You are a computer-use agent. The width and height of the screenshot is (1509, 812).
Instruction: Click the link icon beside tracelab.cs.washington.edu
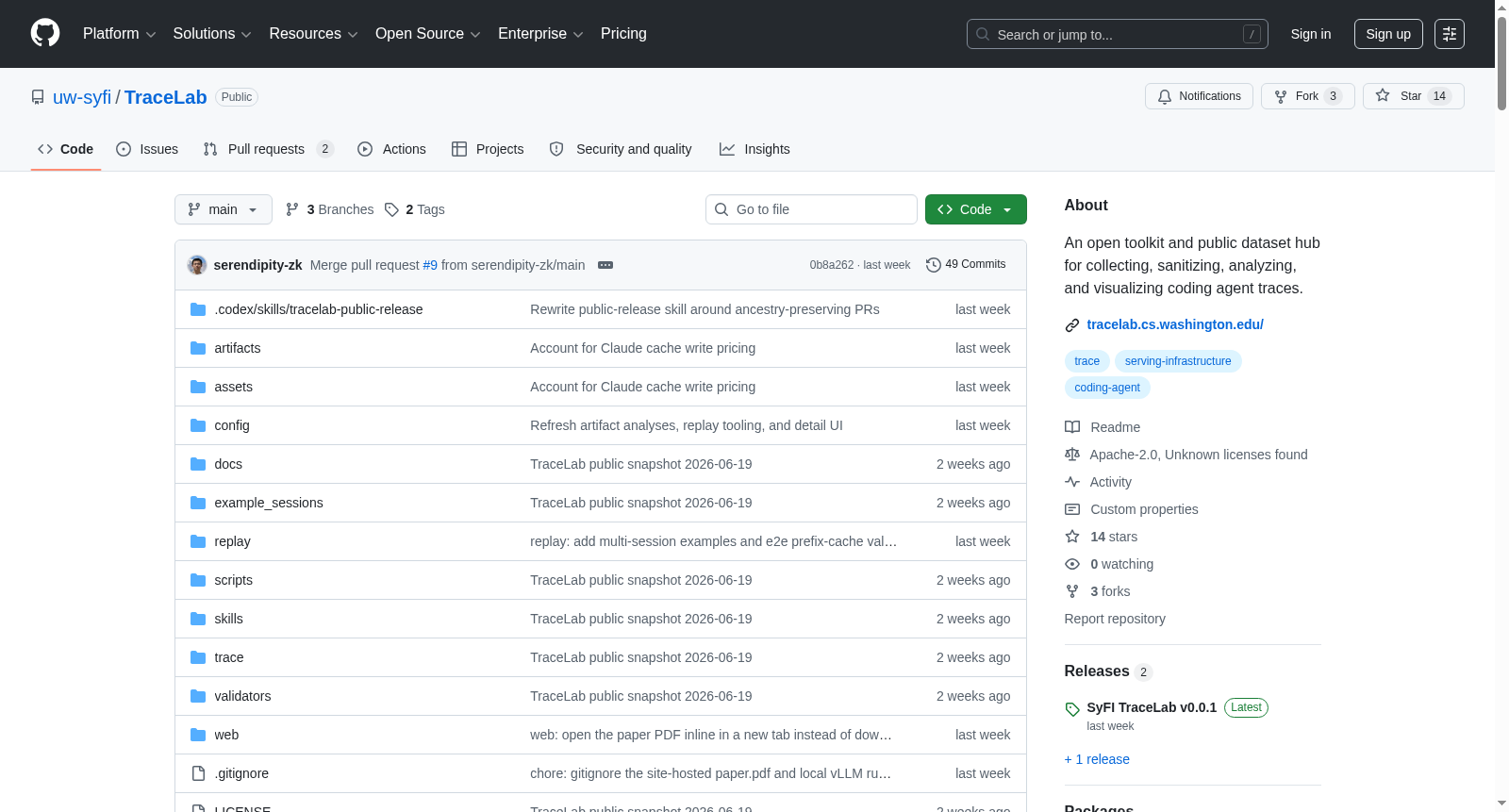pos(1072,325)
